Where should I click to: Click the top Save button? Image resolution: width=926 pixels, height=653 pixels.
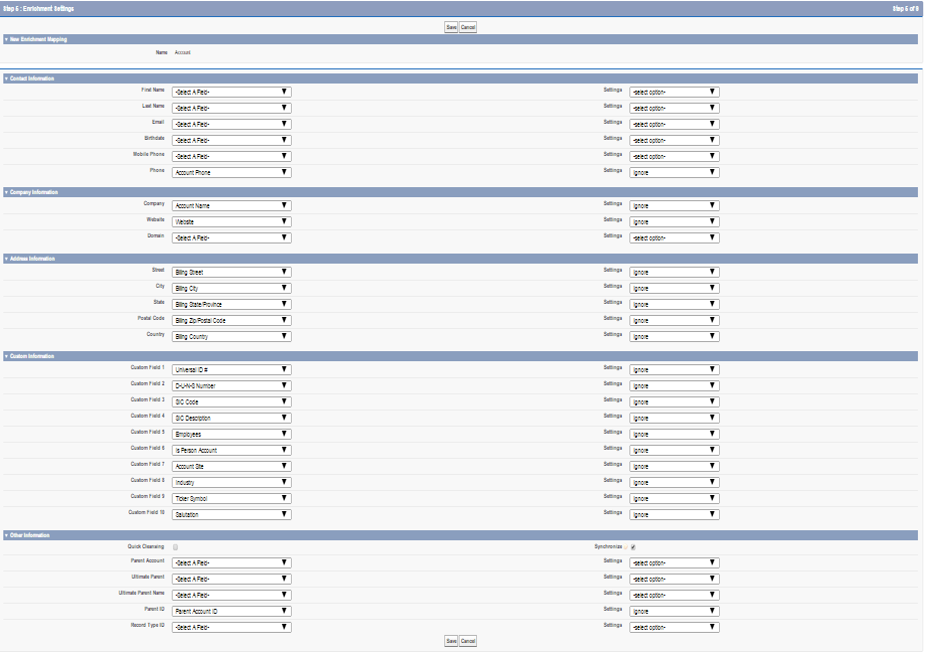pos(451,27)
